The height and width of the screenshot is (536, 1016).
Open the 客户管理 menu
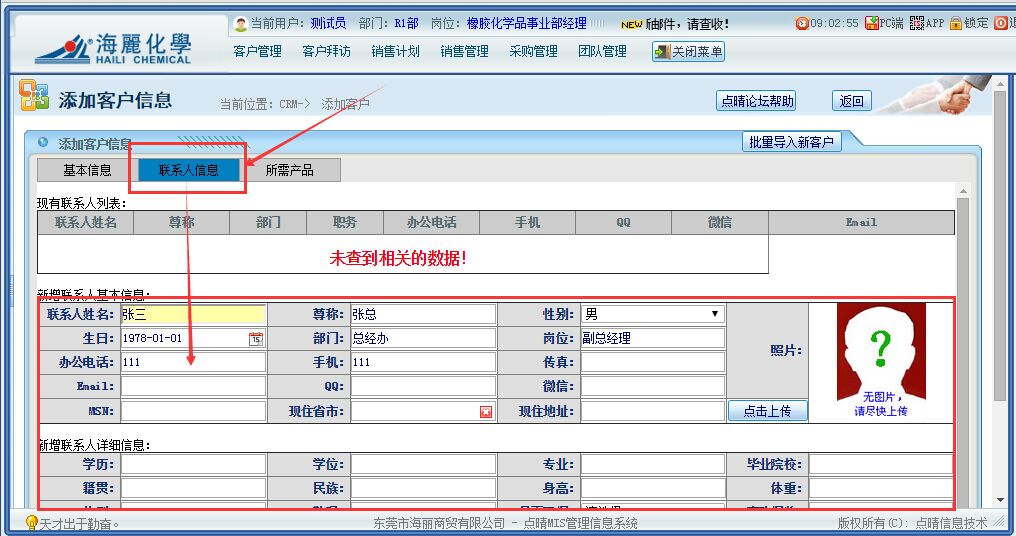[x=257, y=52]
